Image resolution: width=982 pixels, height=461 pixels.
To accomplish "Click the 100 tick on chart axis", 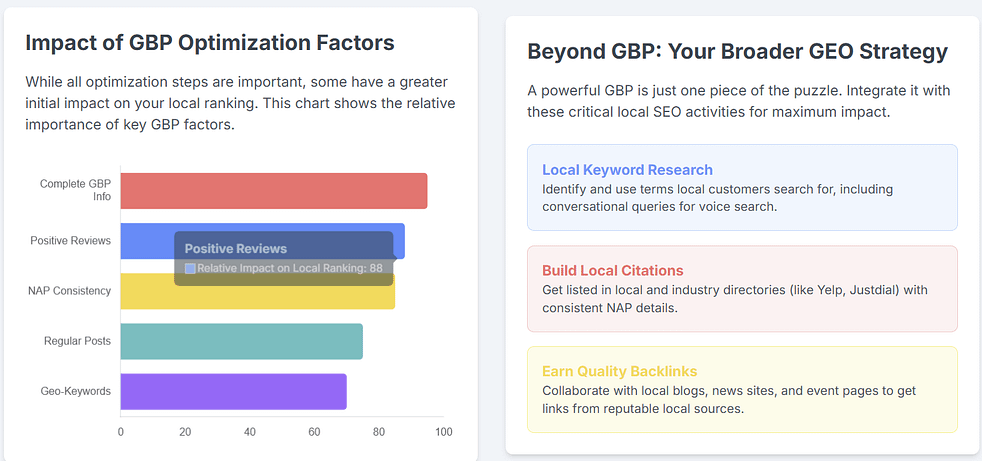I will tap(443, 432).
